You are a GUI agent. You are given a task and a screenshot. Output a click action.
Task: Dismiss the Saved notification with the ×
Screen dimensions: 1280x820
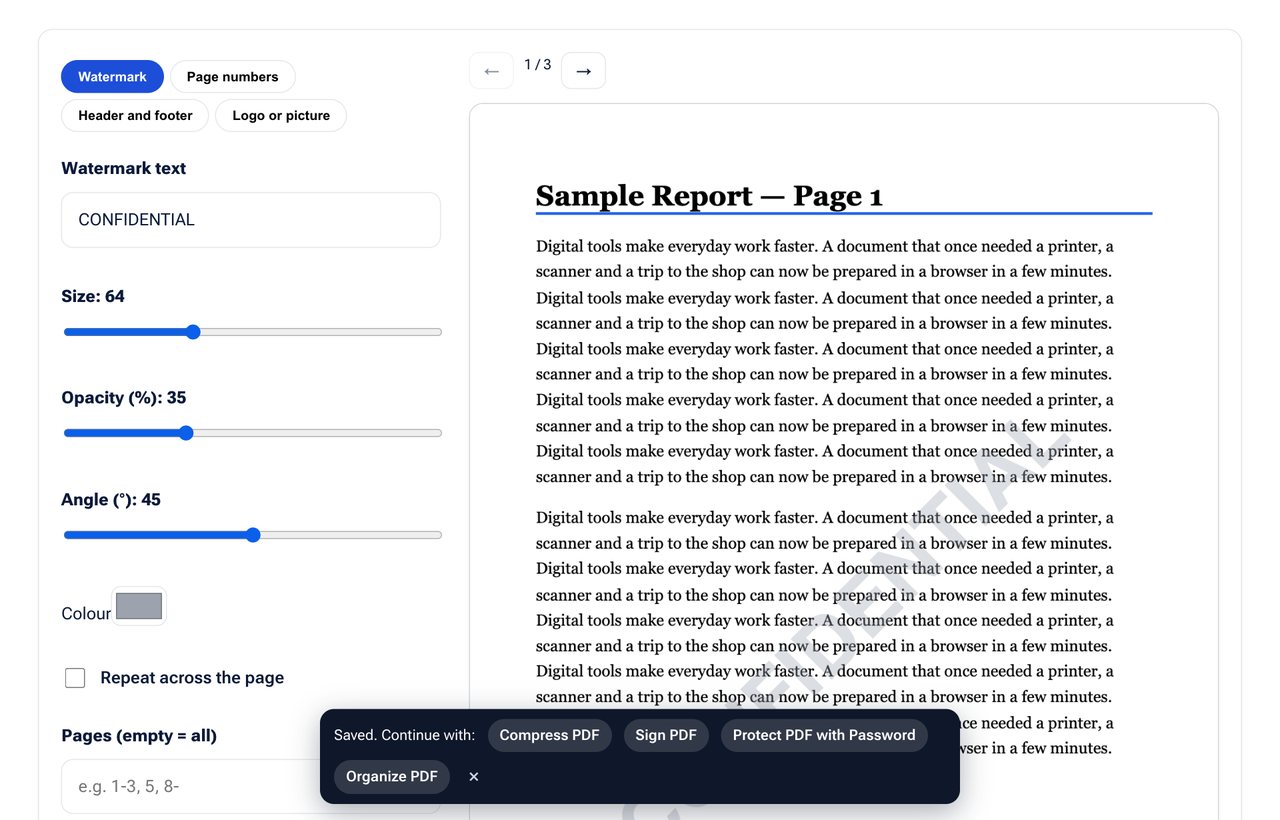tap(474, 777)
